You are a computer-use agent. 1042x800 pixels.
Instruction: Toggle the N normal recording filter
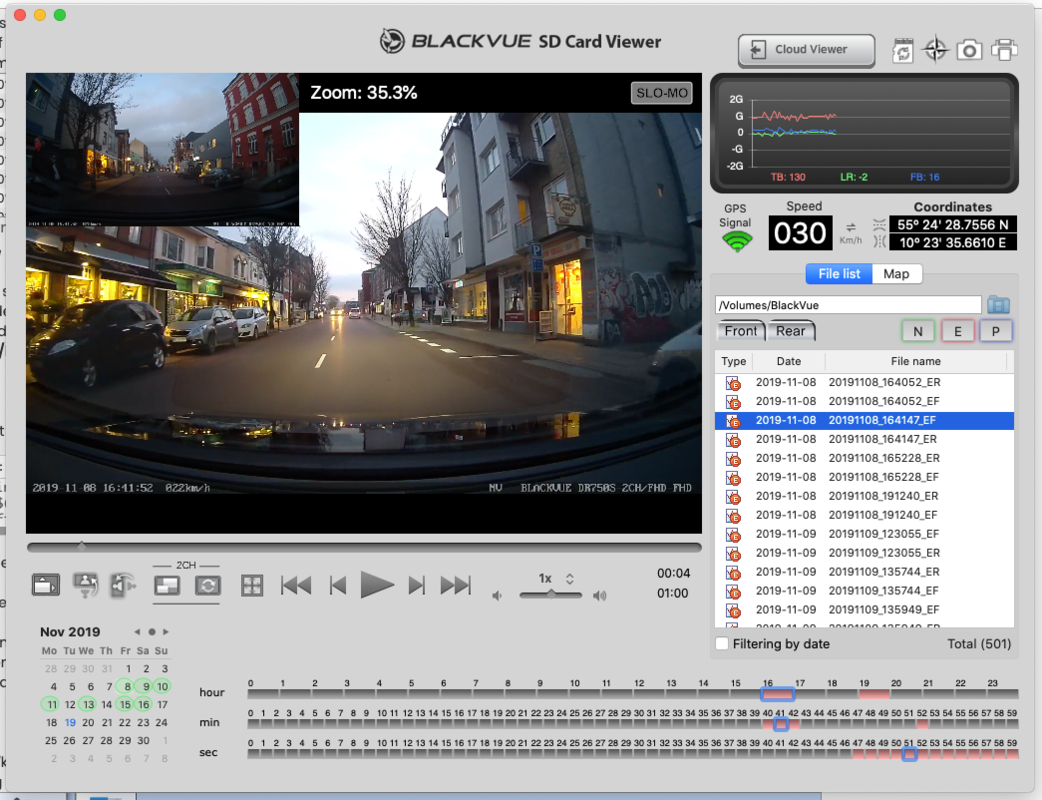pyautogui.click(x=917, y=331)
